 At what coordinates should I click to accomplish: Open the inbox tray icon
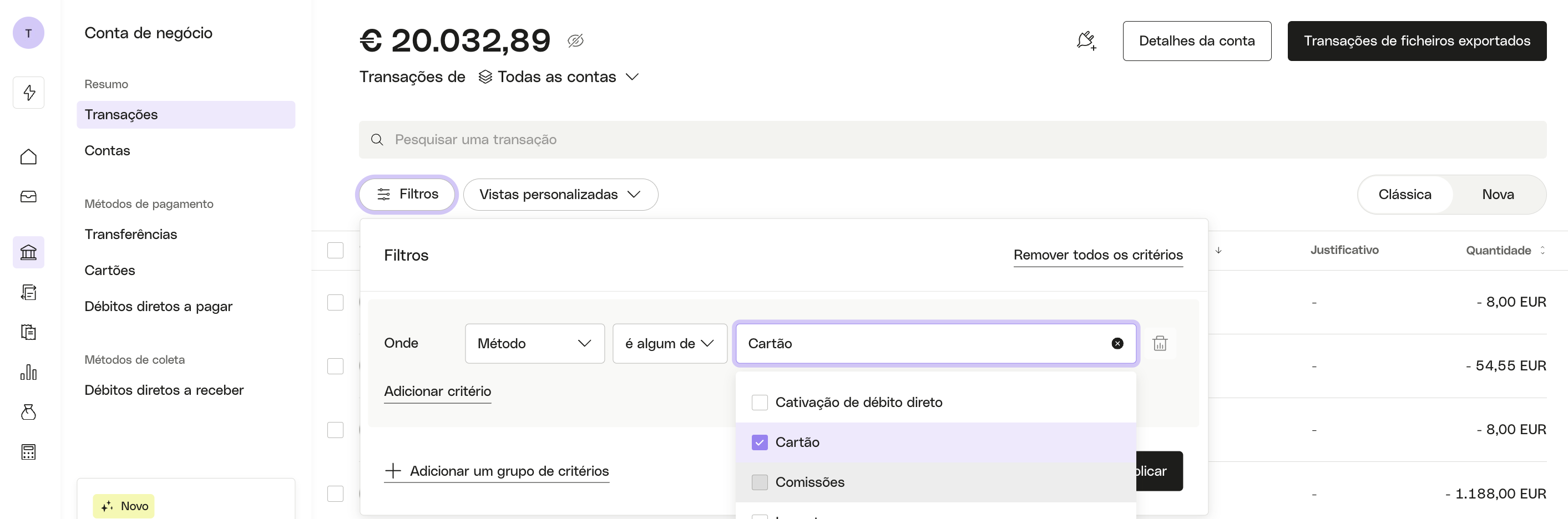click(29, 196)
